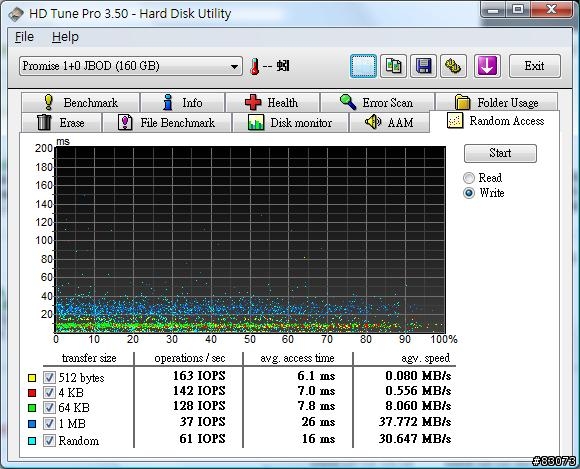Uncheck the 512 bytes transfer size checkbox

click(x=49, y=377)
